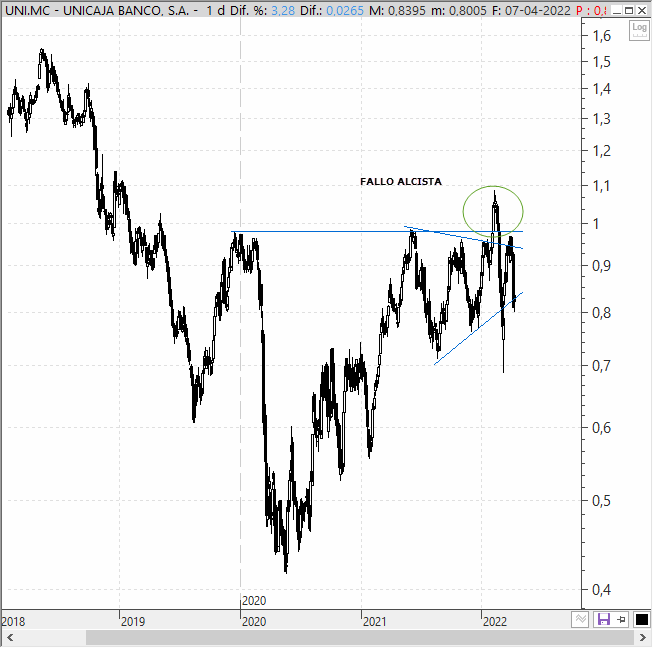Click the M: 0,8395 maximum value
Viewport: 653px width, 648px height.
point(397,10)
